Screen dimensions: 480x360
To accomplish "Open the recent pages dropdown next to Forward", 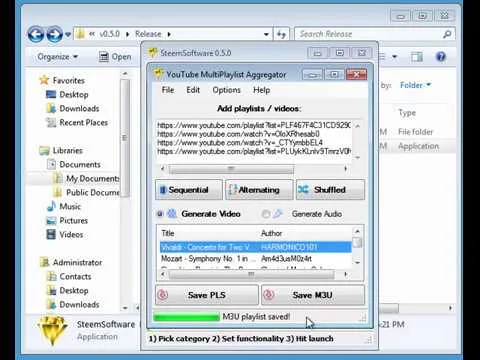I will [68, 34].
